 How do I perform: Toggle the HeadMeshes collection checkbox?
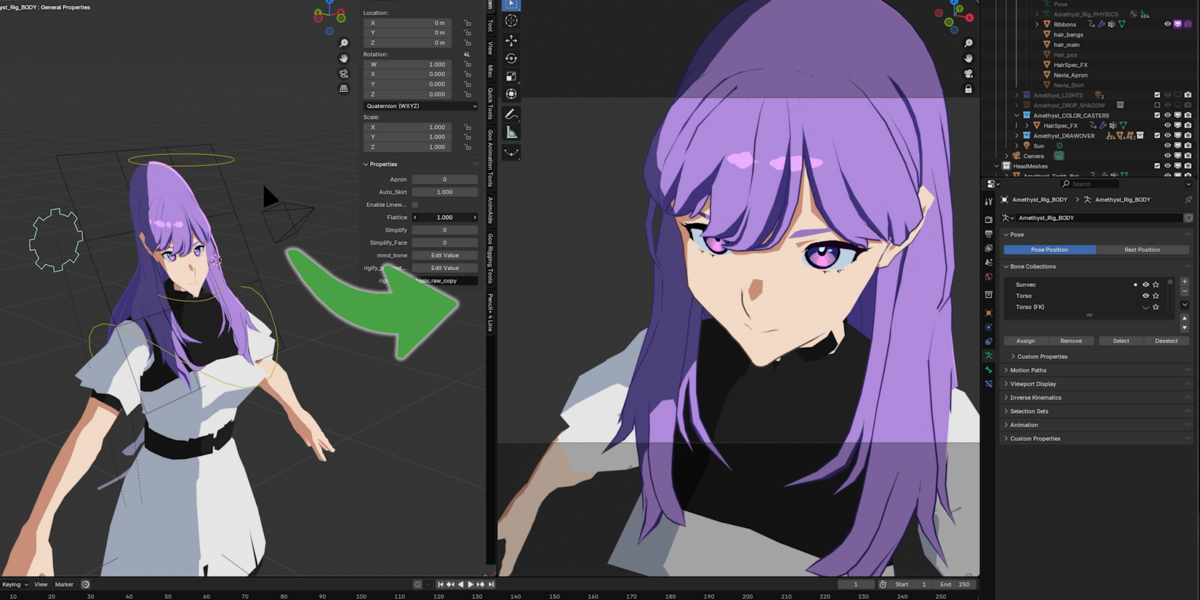1158,166
